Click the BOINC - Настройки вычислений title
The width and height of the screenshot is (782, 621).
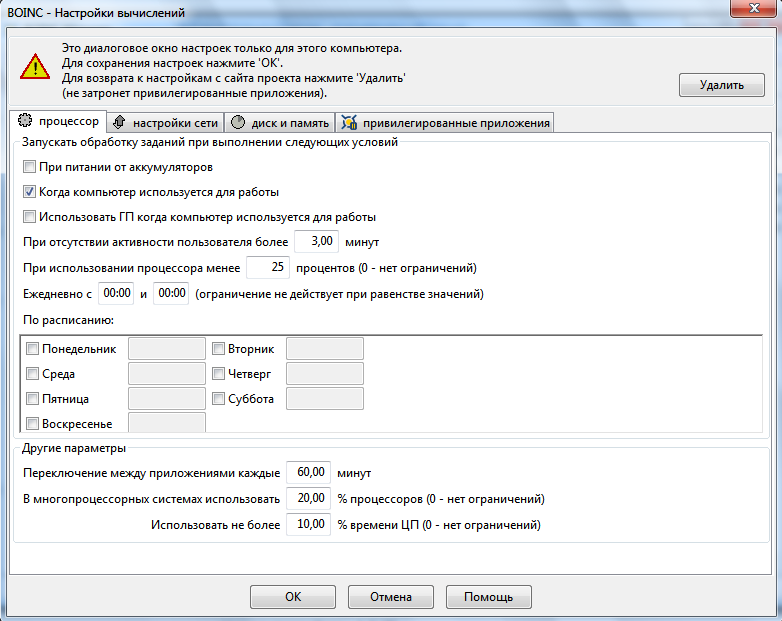pos(96,12)
